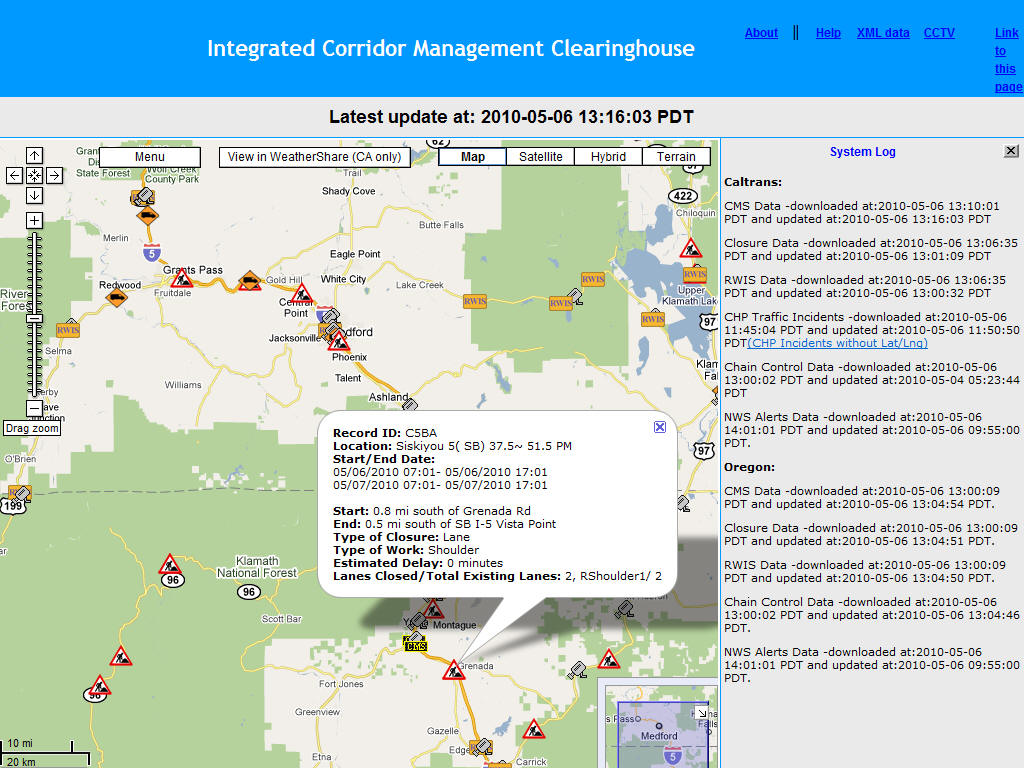Click the roadwork marker at Grenada

454,670
